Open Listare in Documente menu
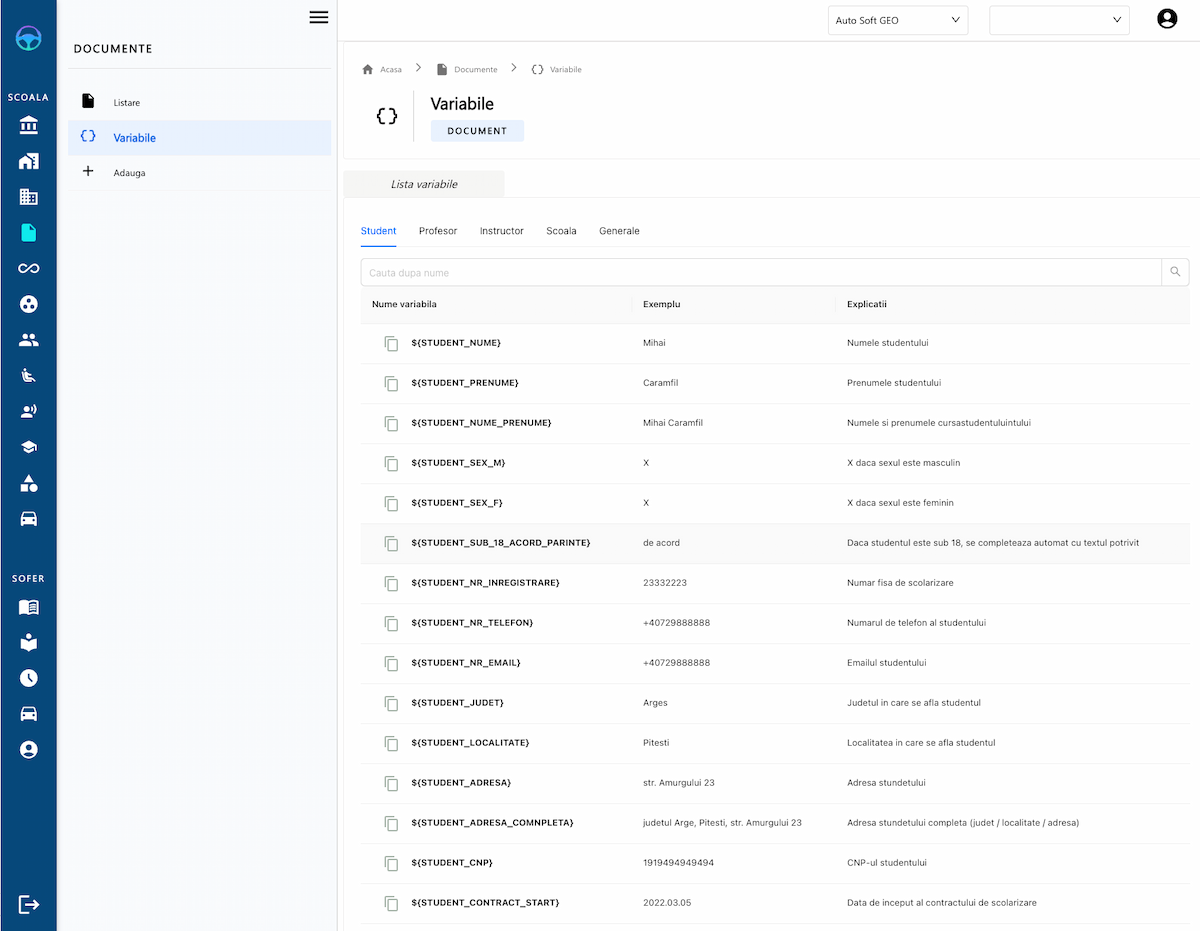Viewport: 1200px width, 931px height. [127, 103]
